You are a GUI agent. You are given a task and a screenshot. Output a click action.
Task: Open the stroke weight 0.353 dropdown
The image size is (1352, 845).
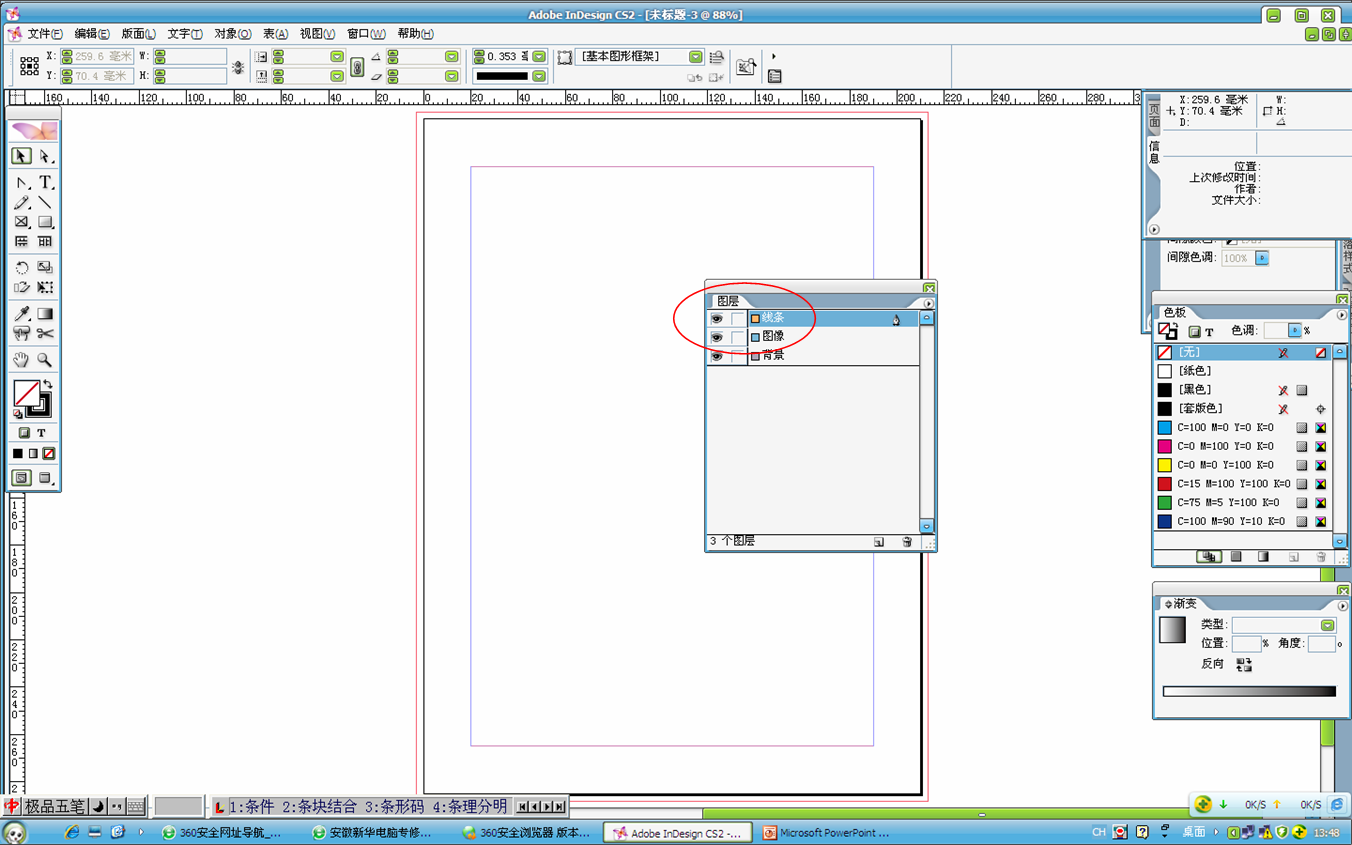(539, 57)
